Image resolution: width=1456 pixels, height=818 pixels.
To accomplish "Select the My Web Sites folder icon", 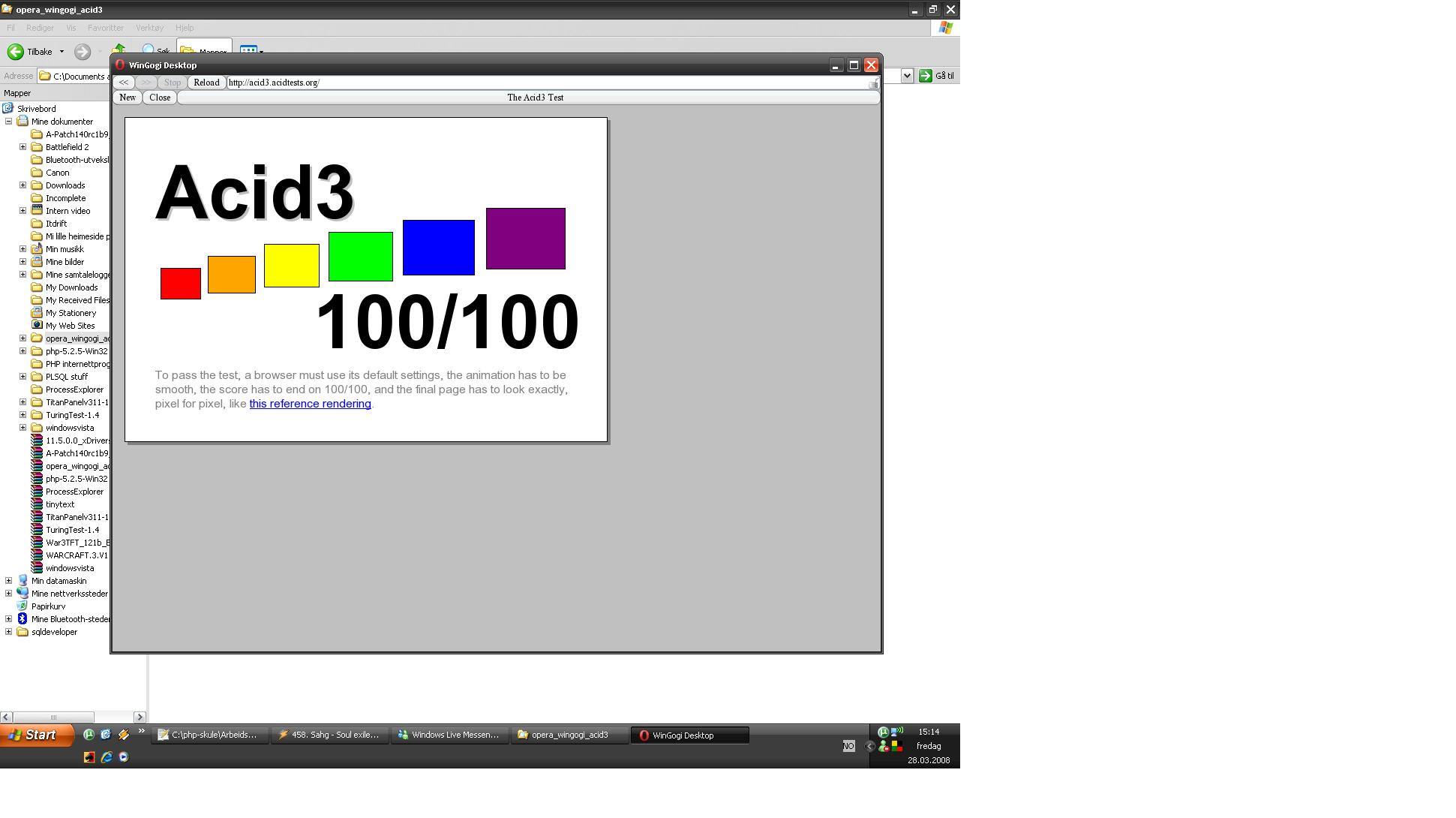I will pyautogui.click(x=37, y=326).
